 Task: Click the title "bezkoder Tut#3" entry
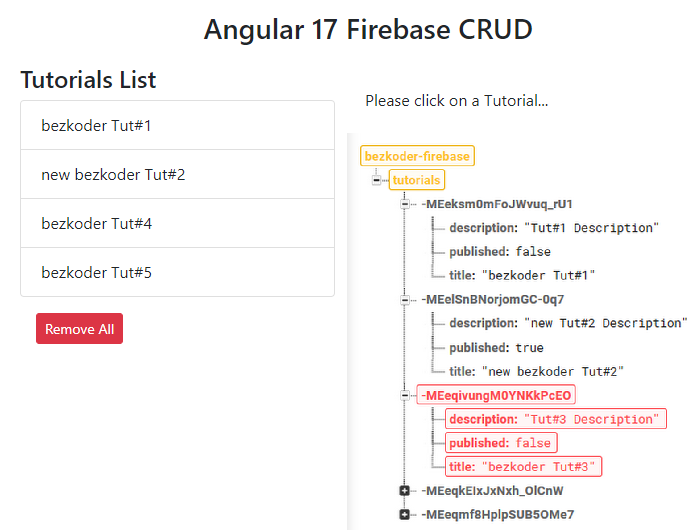click(523, 467)
